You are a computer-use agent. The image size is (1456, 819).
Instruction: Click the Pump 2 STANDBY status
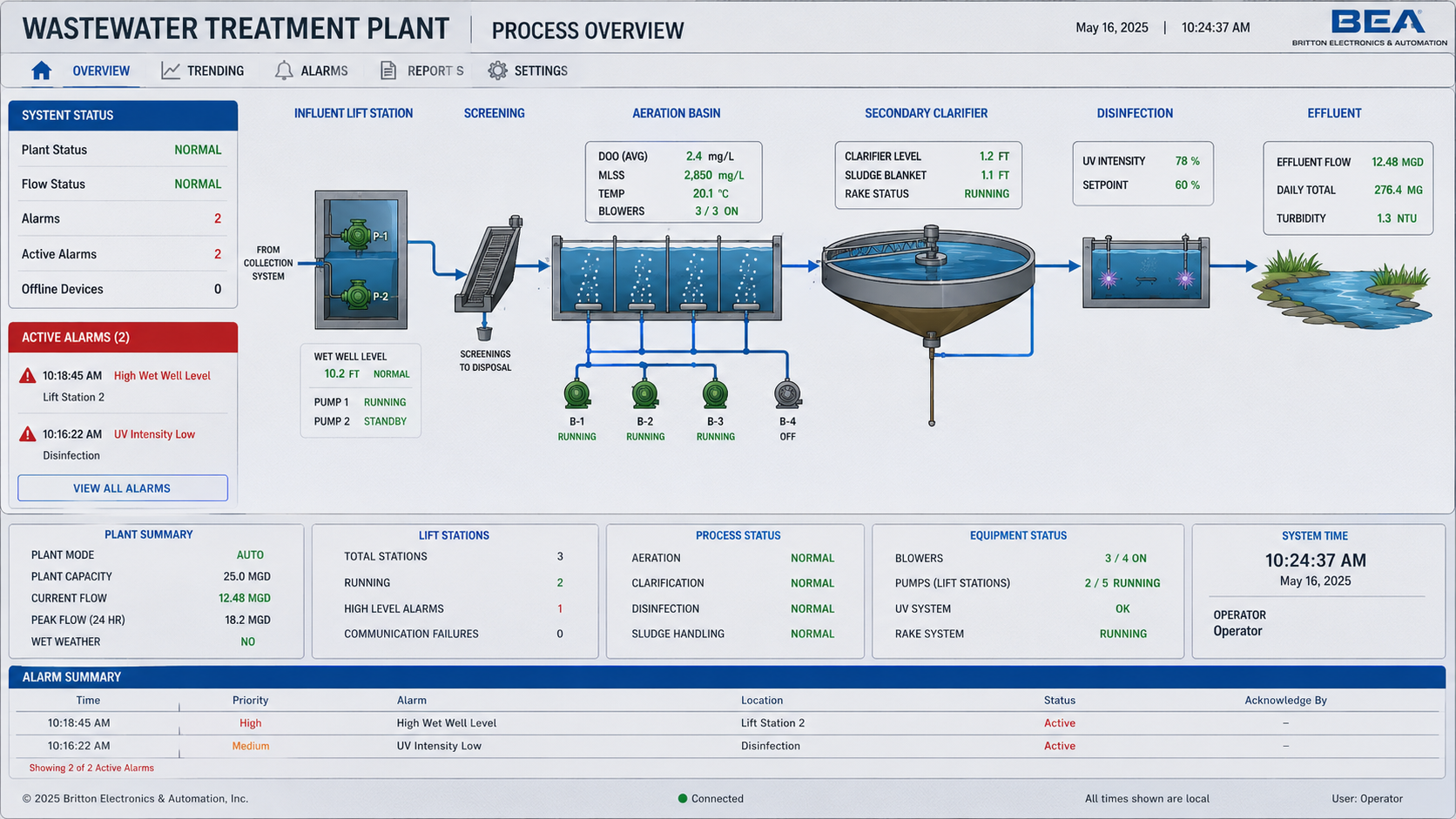[x=385, y=421]
